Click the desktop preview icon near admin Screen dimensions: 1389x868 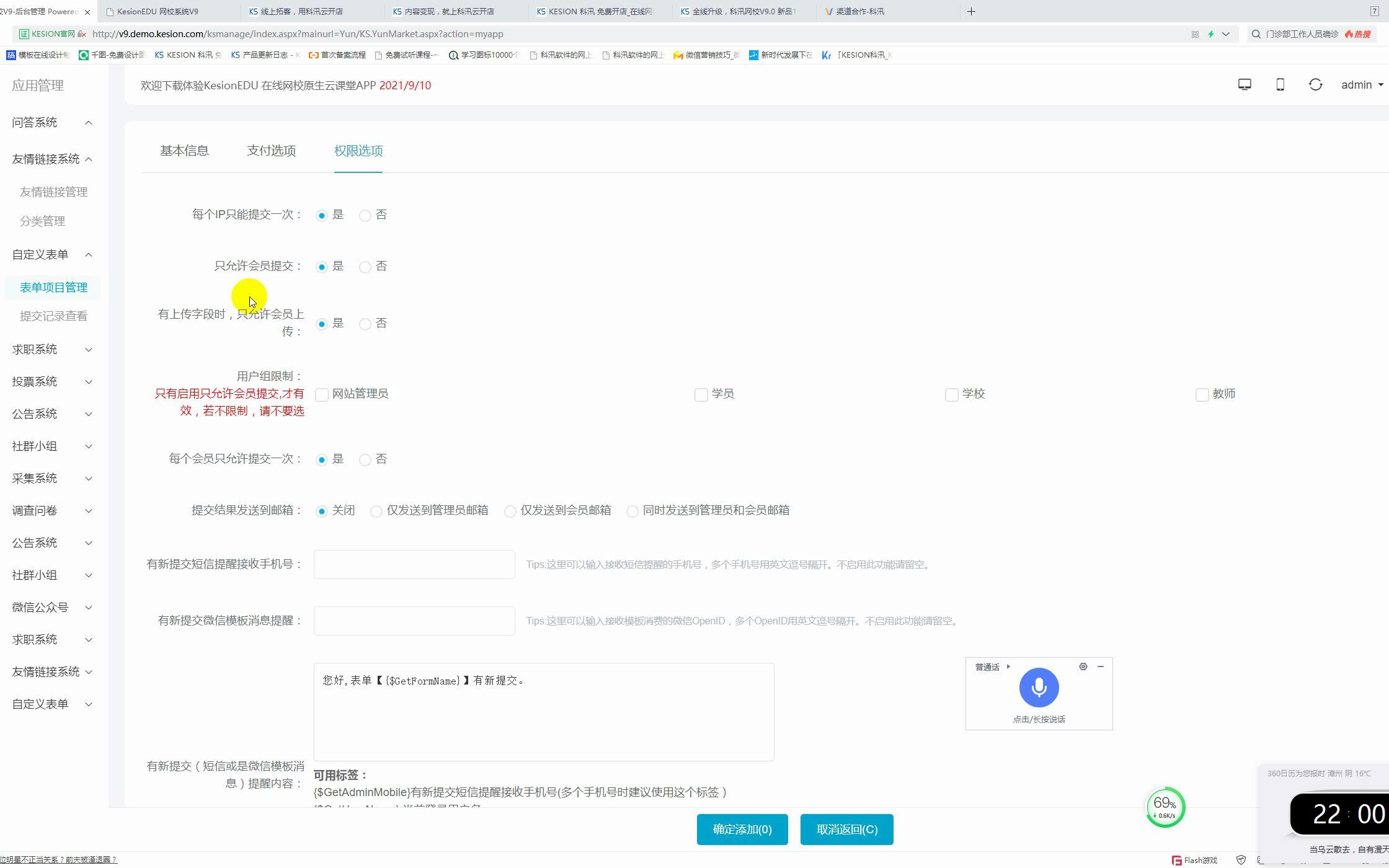pyautogui.click(x=1245, y=84)
